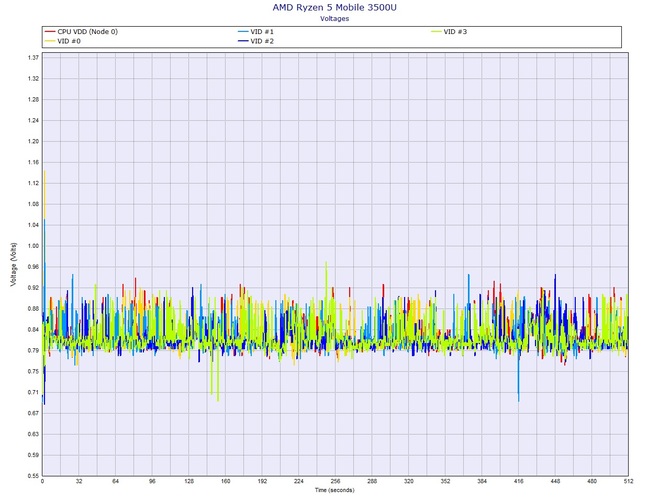Click the chart title AMD Ryzen 5 Mobile 3500U
This screenshot has height=502, width=670.
pyautogui.click(x=335, y=7)
